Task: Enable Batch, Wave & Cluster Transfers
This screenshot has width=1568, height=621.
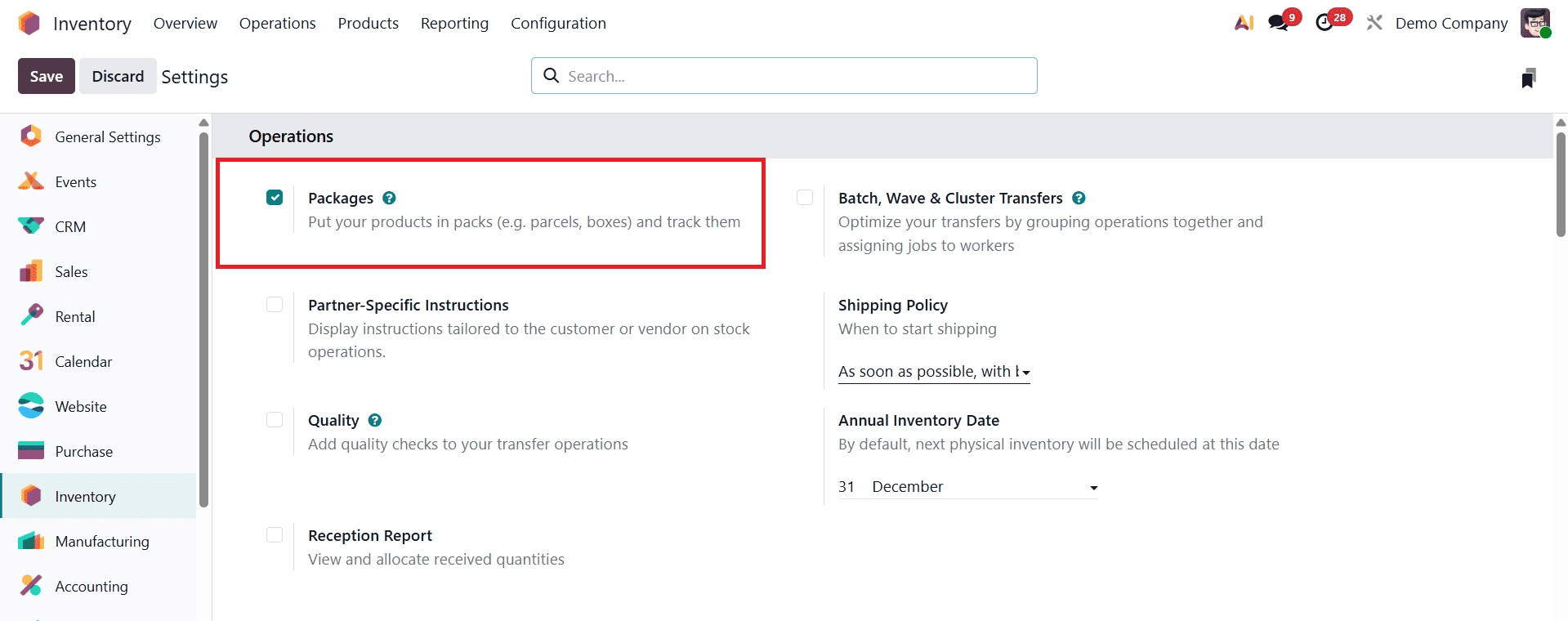Action: coord(805,197)
